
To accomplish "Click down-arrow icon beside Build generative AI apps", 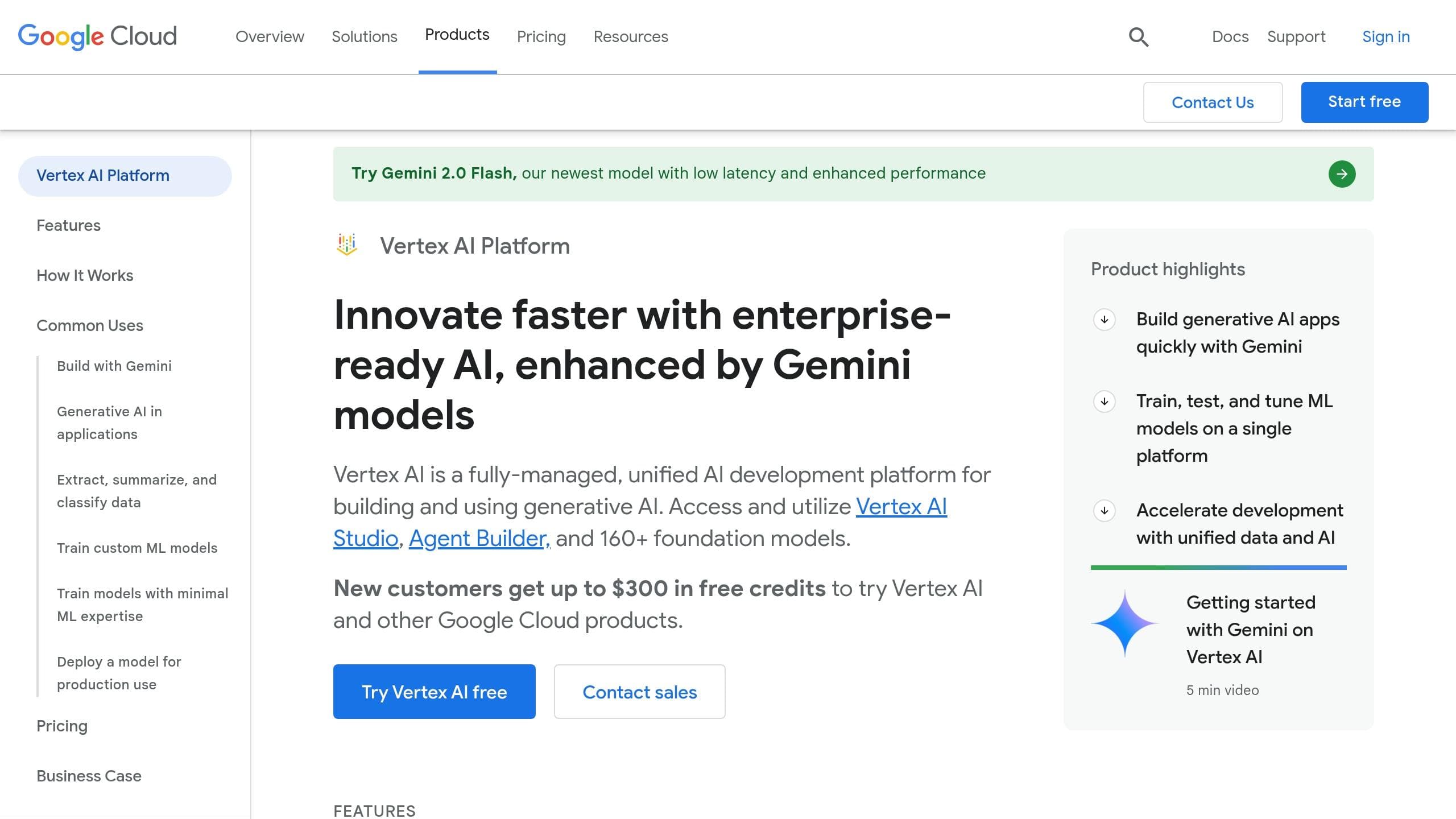I will point(1105,319).
